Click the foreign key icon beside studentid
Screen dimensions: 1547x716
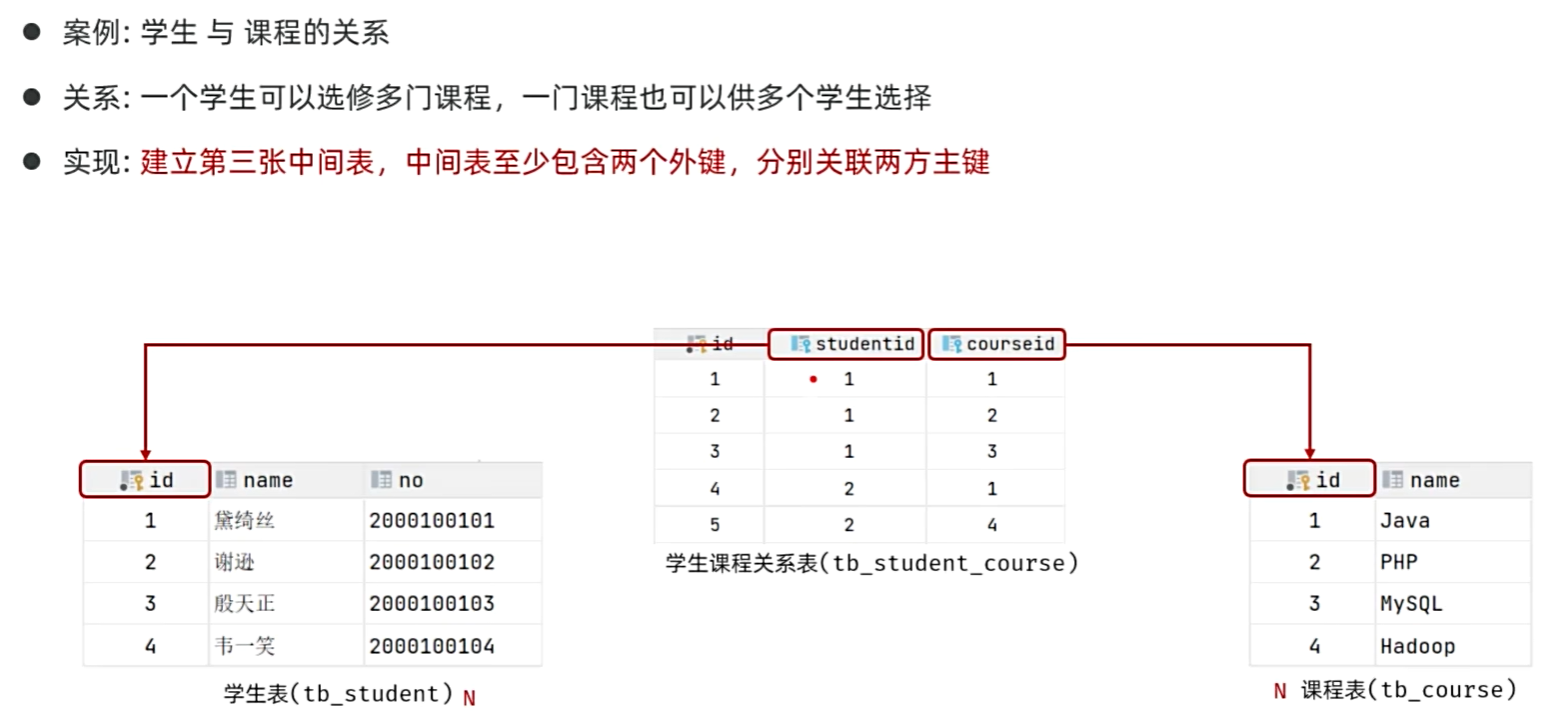pos(800,344)
